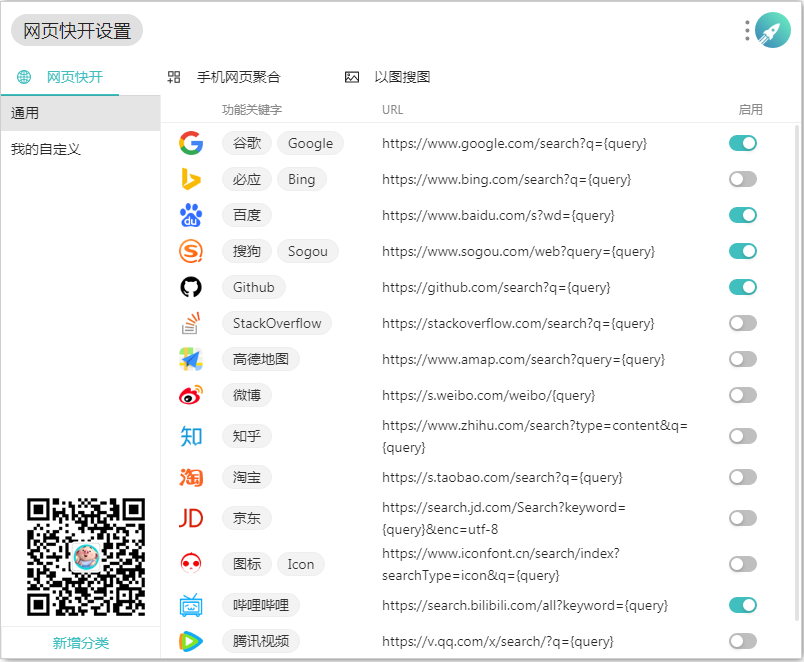Switch to the 网页快开 tab
The height and width of the screenshot is (662, 804).
pos(60,77)
